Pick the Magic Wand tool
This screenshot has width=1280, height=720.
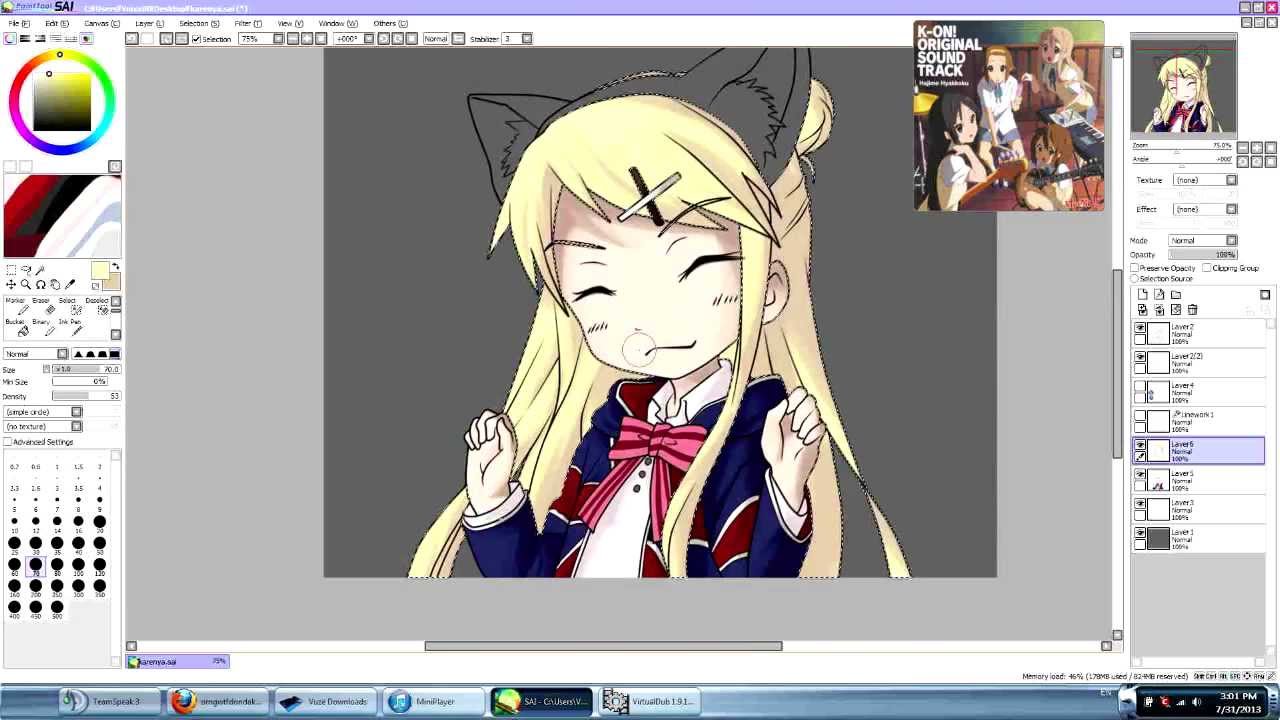coord(41,270)
